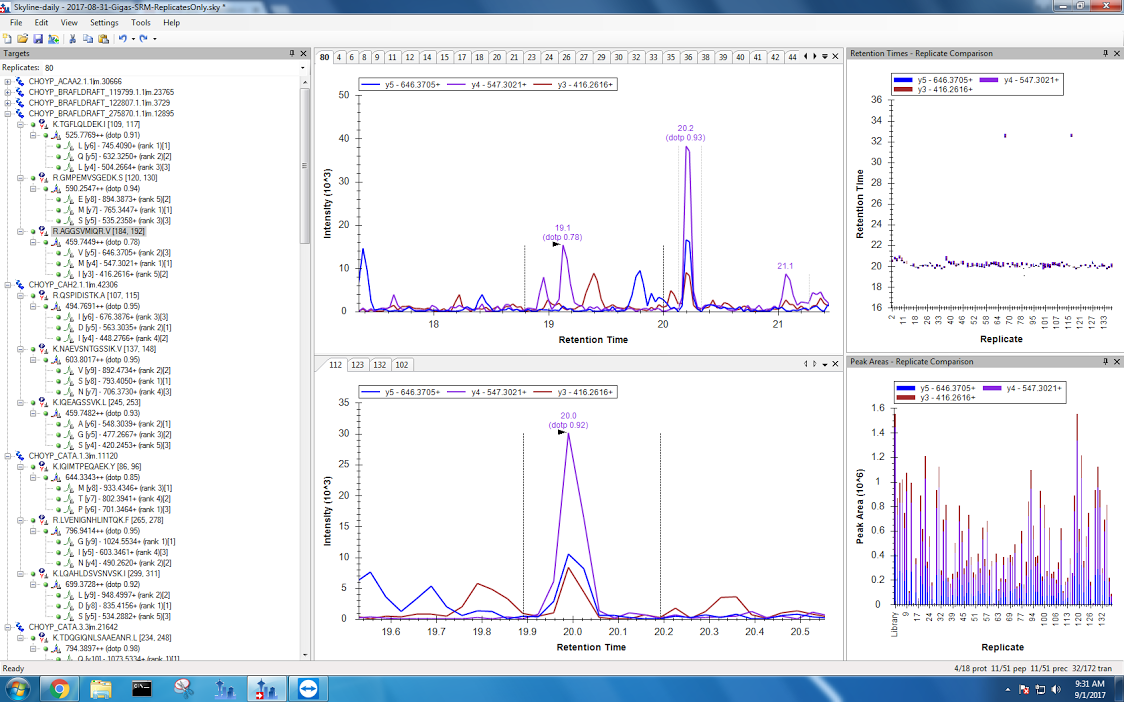Screen dimensions: 1124x702
Task: Click the Undo arrow icon
Action: point(122,38)
